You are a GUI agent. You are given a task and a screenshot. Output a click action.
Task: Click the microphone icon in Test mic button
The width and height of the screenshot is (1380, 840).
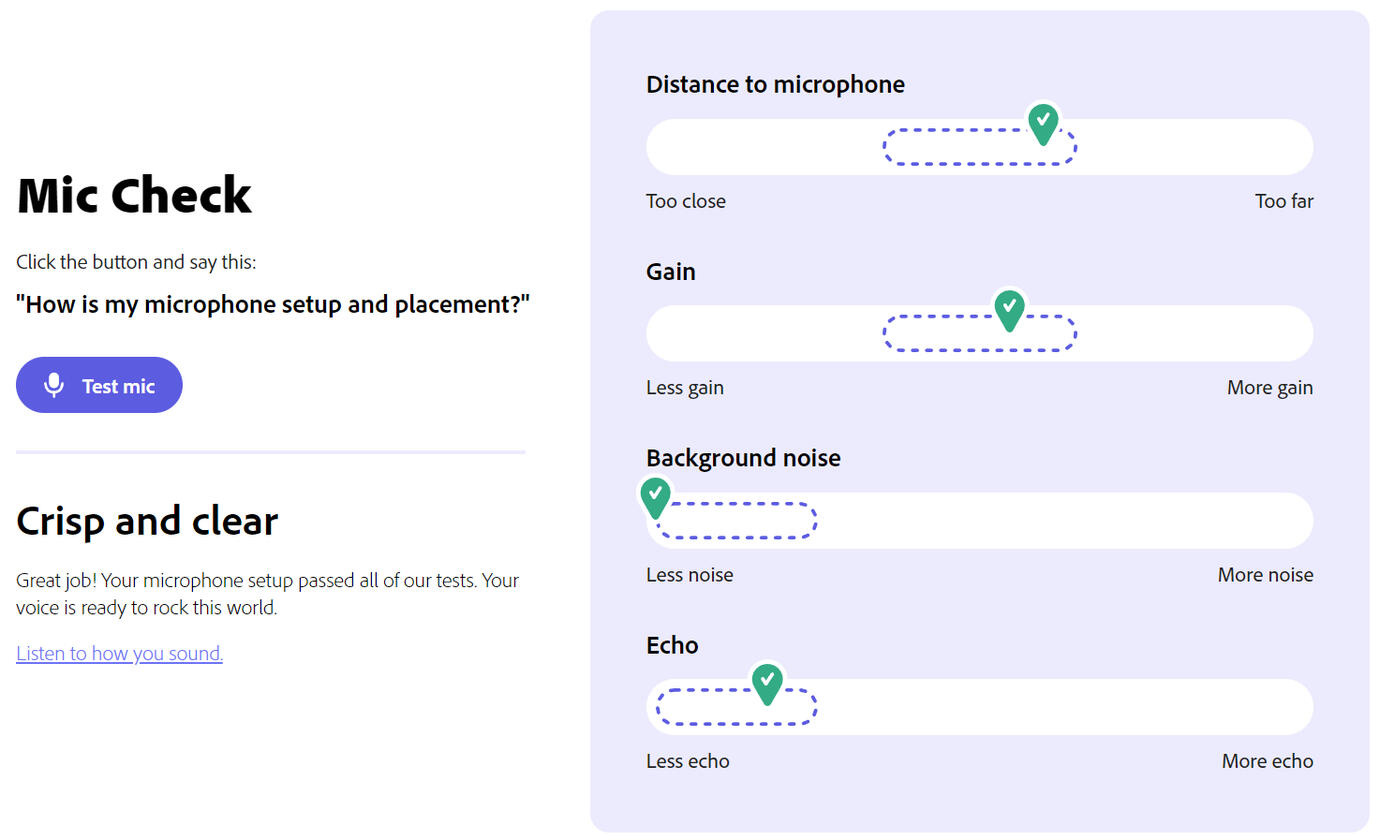click(54, 385)
